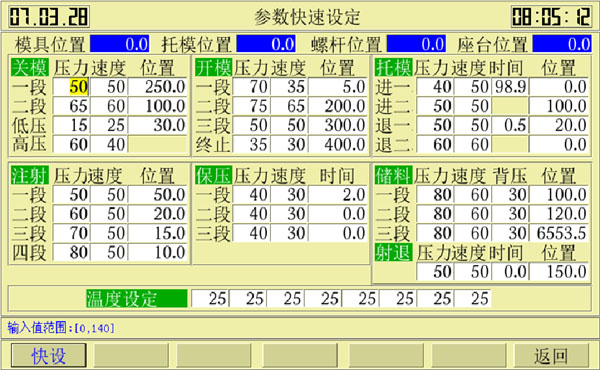600x370 pixels.
Task: Click the first 温度设定 value field
Action: tap(210, 298)
